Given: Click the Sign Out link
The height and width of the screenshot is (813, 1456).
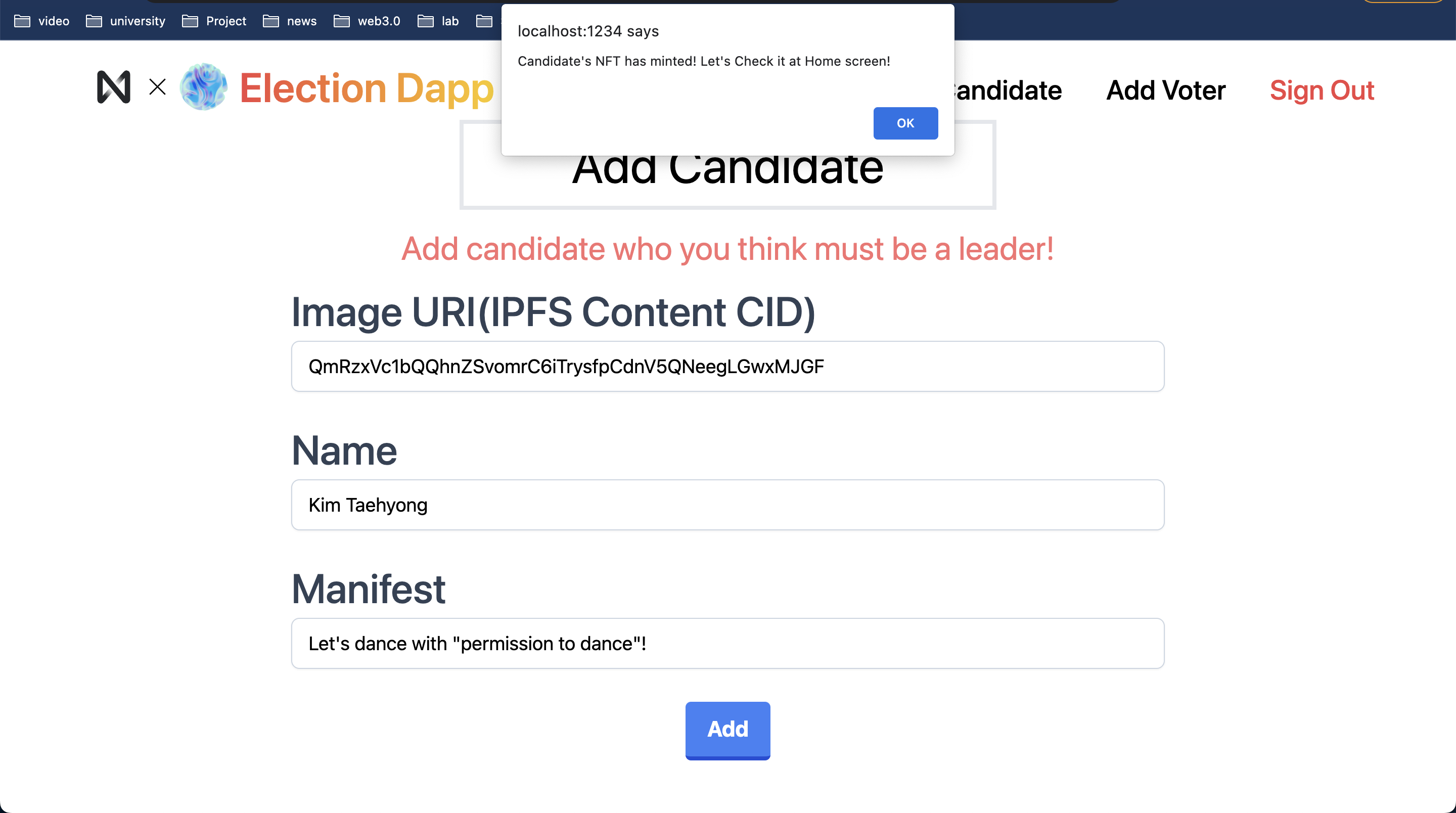Looking at the screenshot, I should click(x=1322, y=90).
